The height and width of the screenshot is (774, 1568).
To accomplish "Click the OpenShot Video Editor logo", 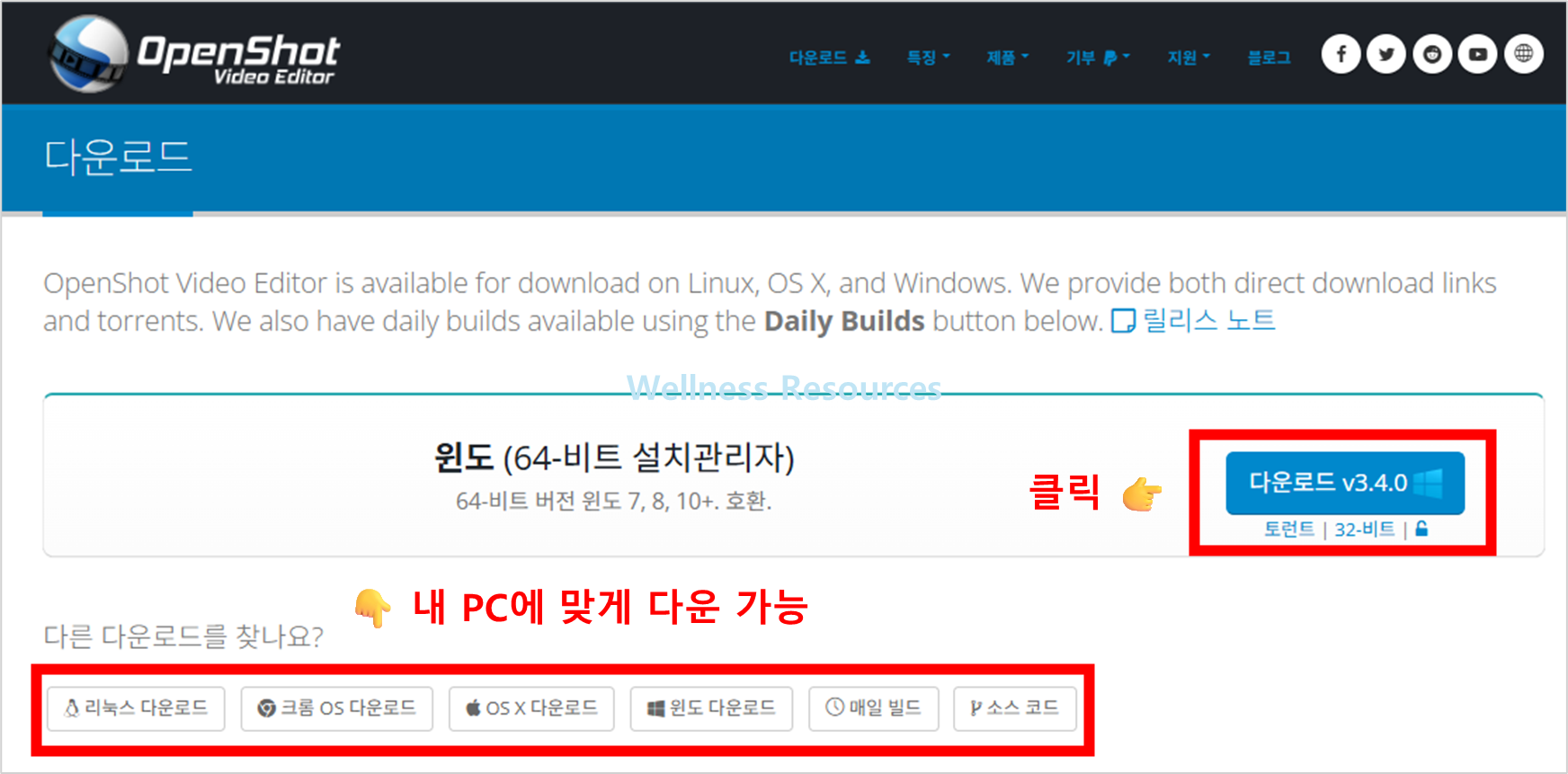I will pyautogui.click(x=194, y=54).
